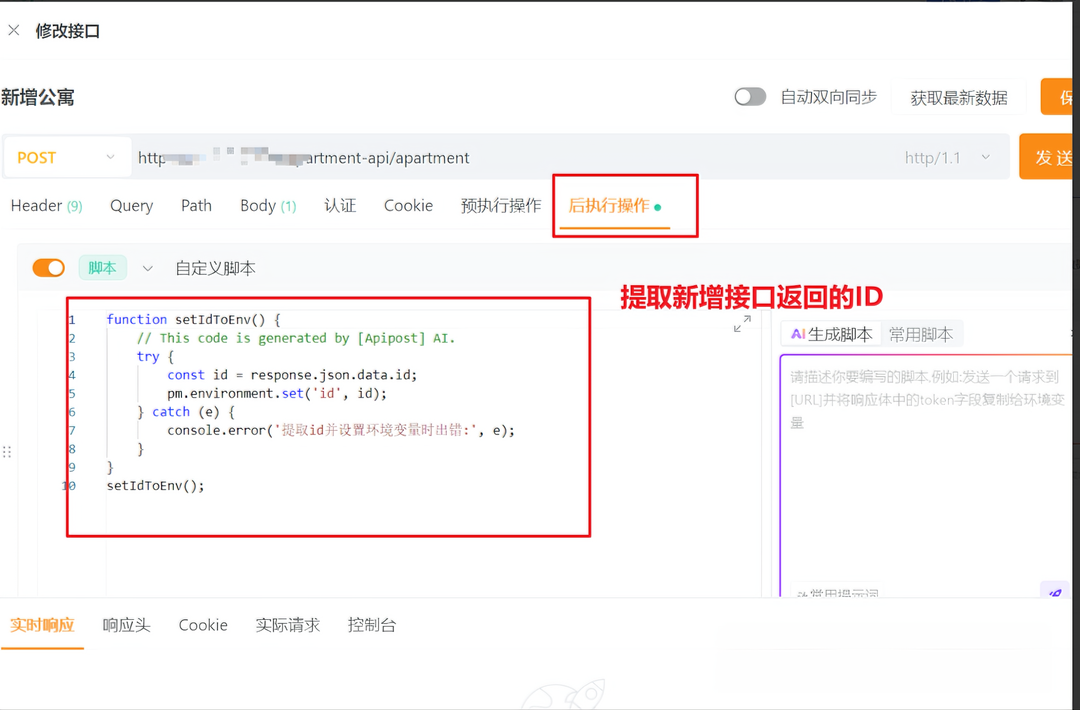Click the 修改接口 panel title
The height and width of the screenshot is (710, 1080).
point(68,31)
